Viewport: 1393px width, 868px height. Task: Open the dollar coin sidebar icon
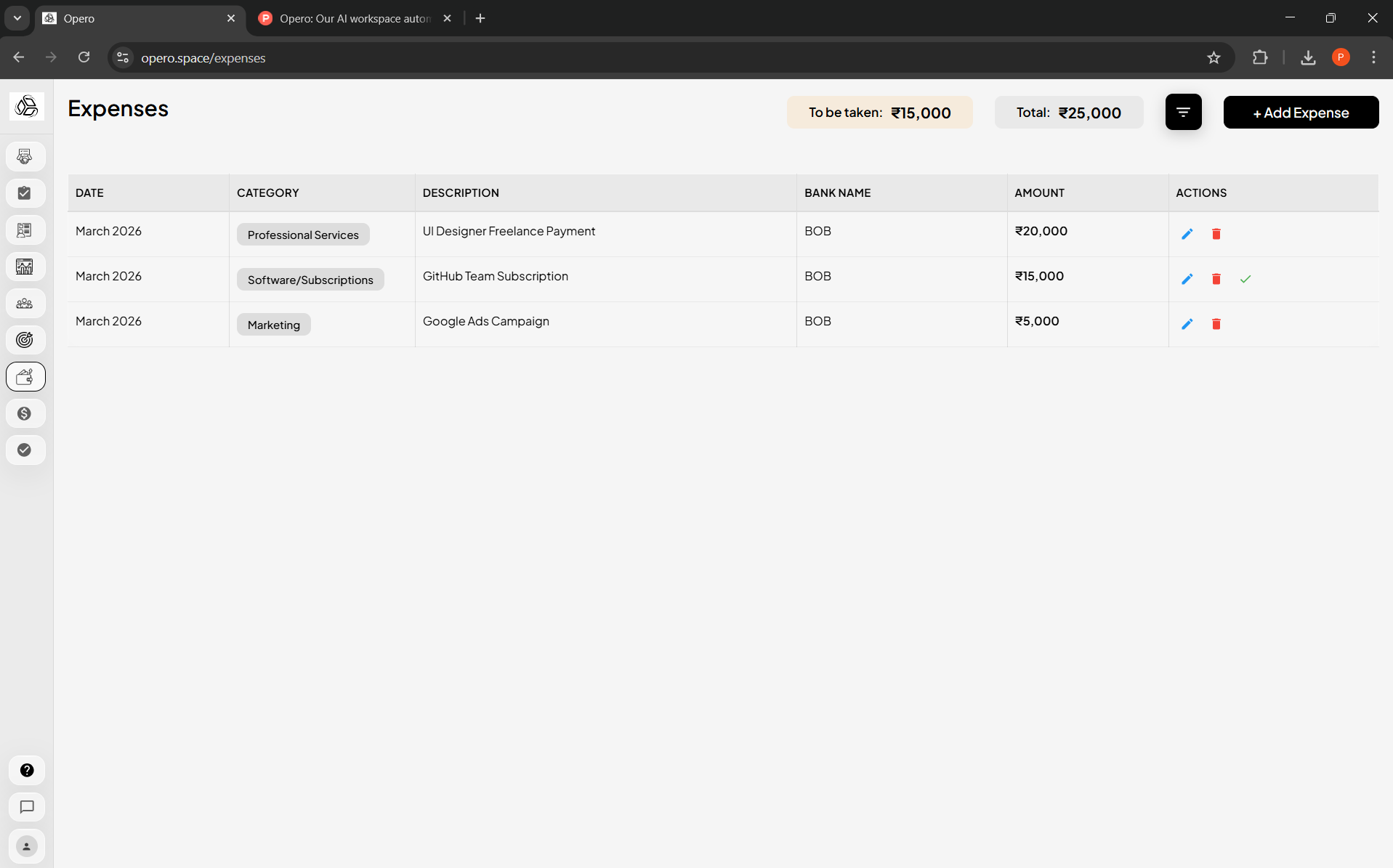[25, 413]
